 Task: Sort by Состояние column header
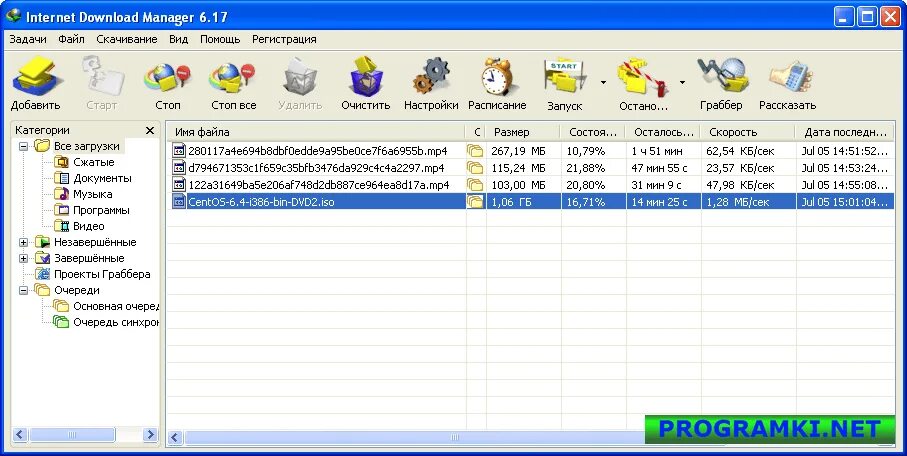593,132
